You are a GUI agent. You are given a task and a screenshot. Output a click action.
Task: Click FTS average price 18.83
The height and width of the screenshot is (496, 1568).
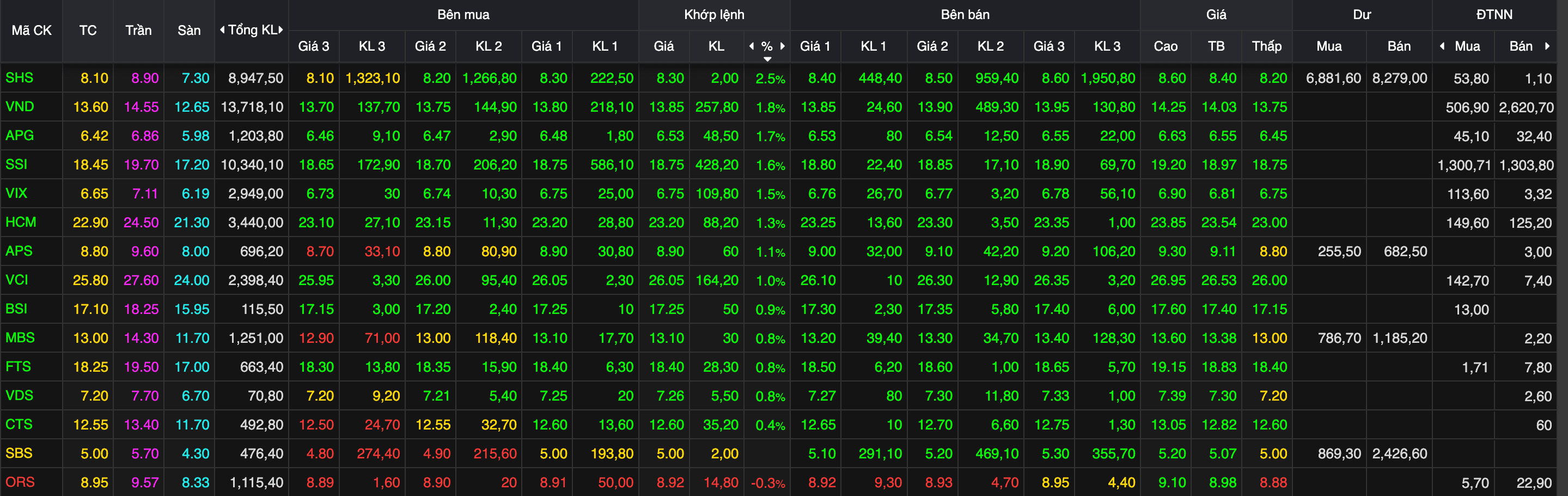pyautogui.click(x=1218, y=367)
